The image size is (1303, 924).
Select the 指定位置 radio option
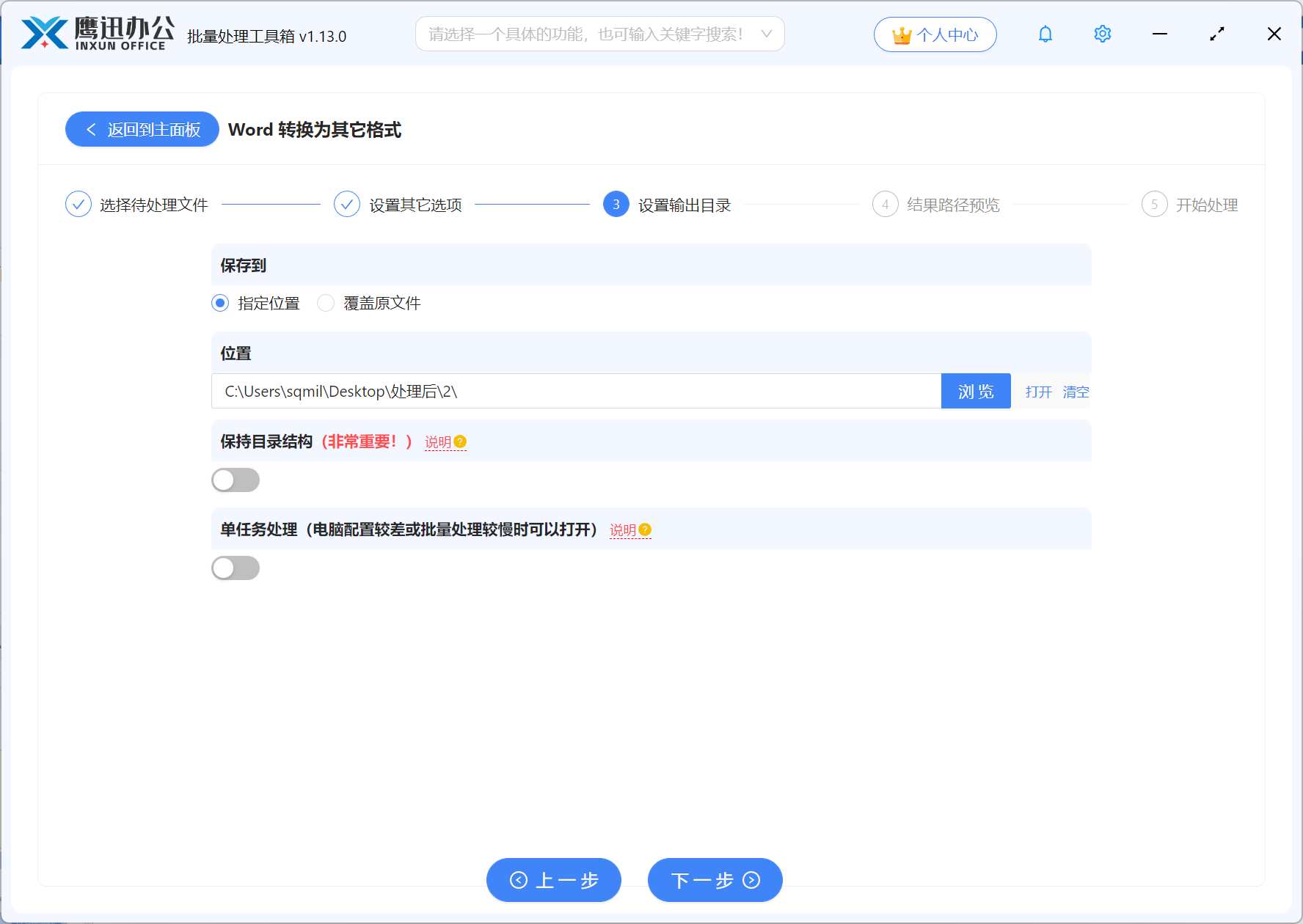coord(219,303)
